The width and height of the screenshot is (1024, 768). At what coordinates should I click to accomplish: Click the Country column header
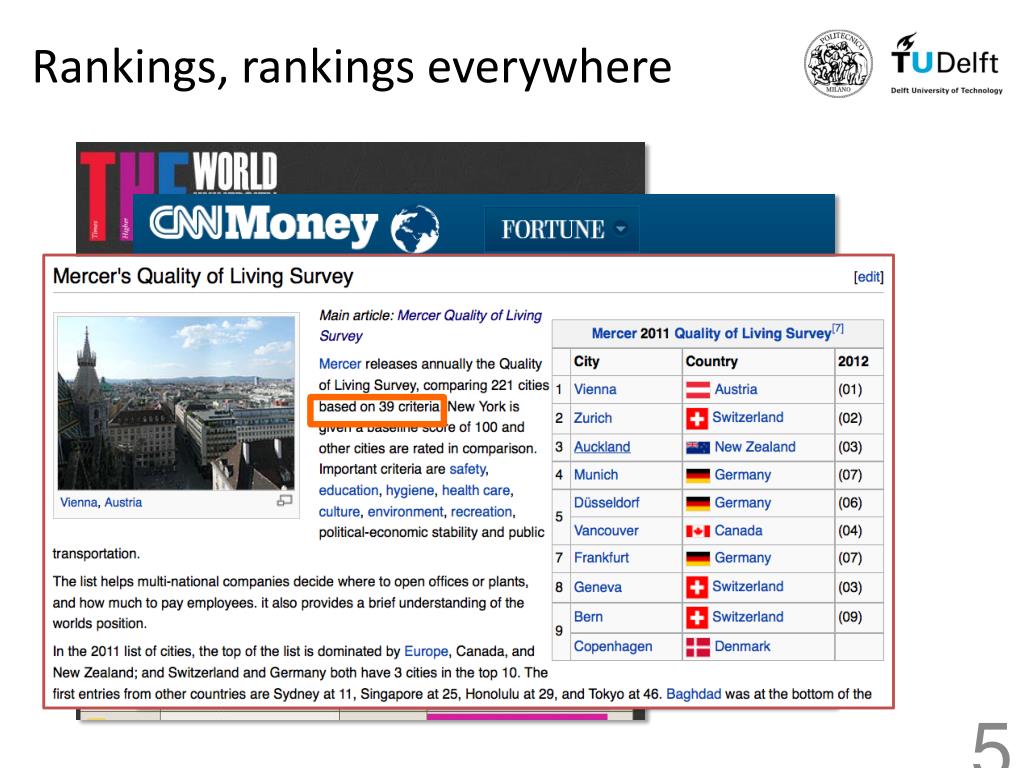(x=711, y=361)
